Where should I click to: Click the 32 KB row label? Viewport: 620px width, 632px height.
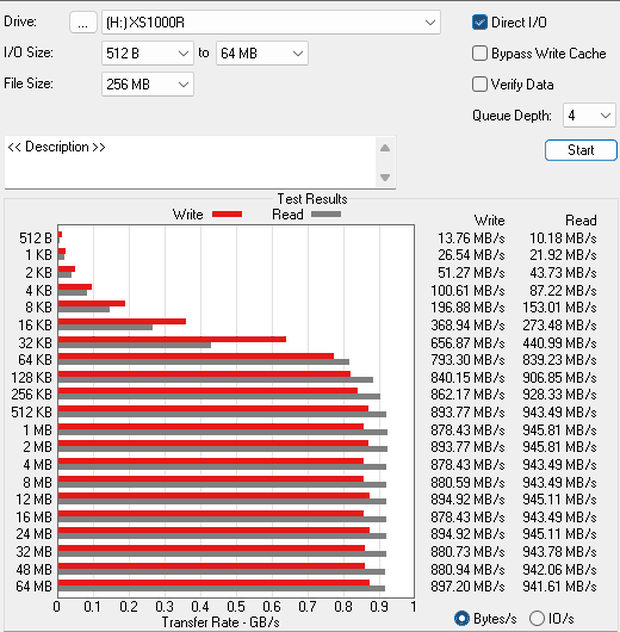tap(35, 343)
